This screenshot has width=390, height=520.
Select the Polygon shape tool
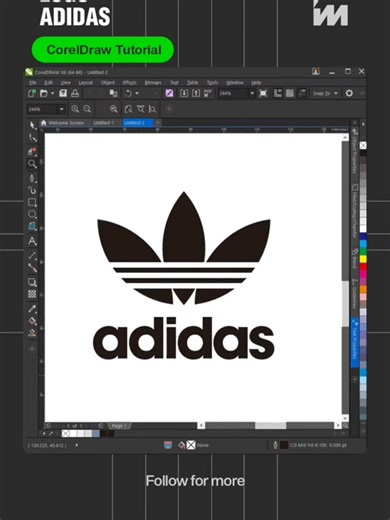(32, 227)
